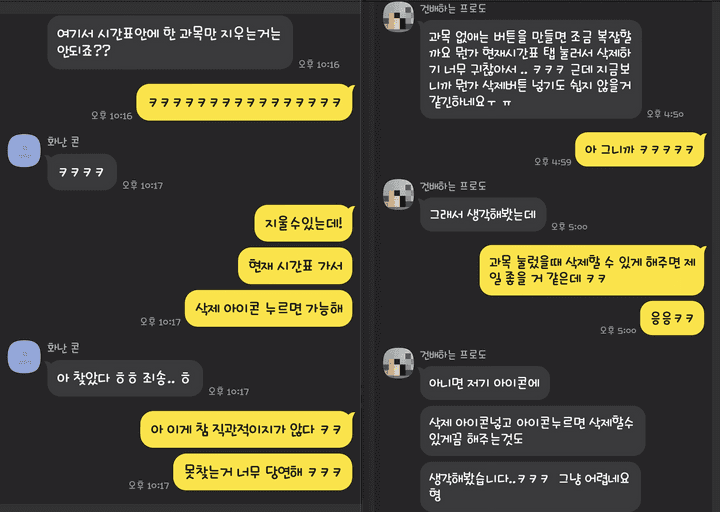The image size is (720, 512).
Task: Open the top 건배하는 프로도 profile picture
Action: [x=398, y=17]
